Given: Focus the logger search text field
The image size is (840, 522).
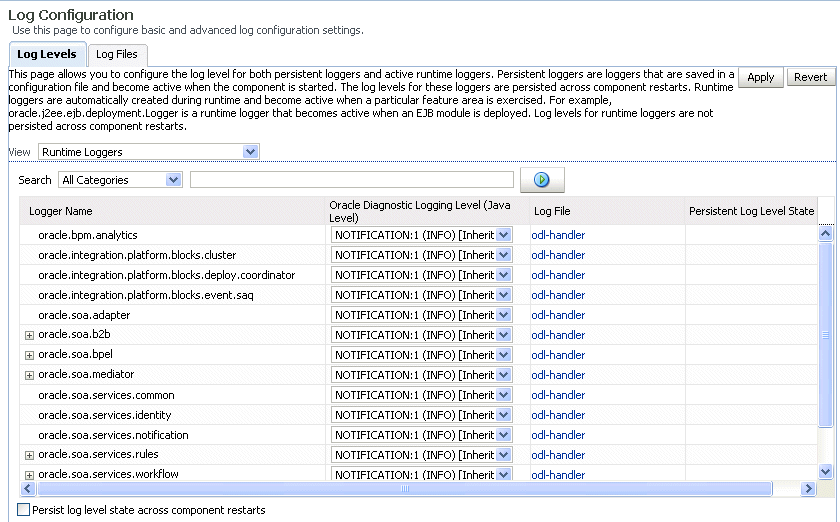Looking at the screenshot, I should click(x=352, y=180).
